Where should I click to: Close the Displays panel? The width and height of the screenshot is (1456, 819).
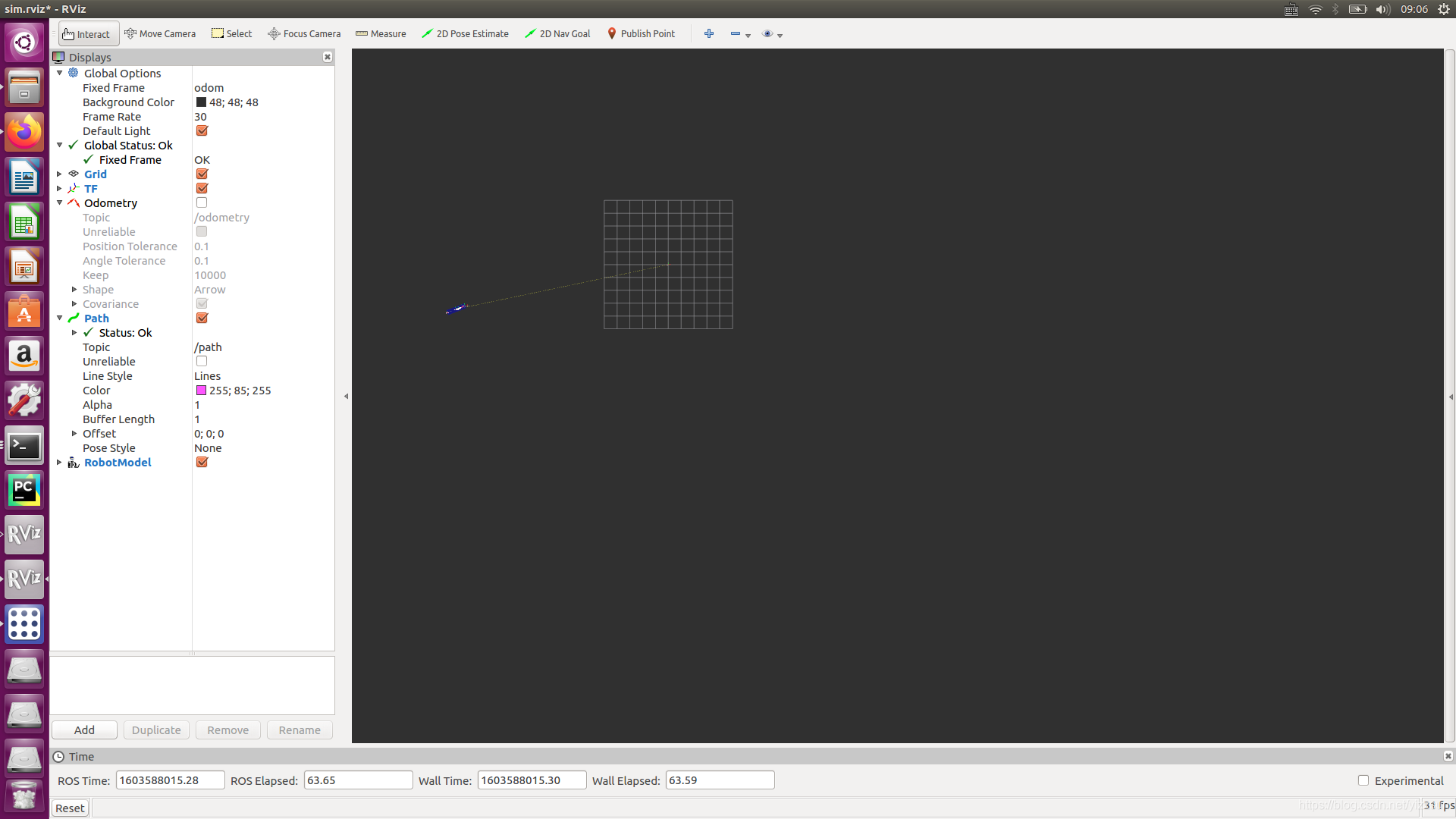(328, 57)
